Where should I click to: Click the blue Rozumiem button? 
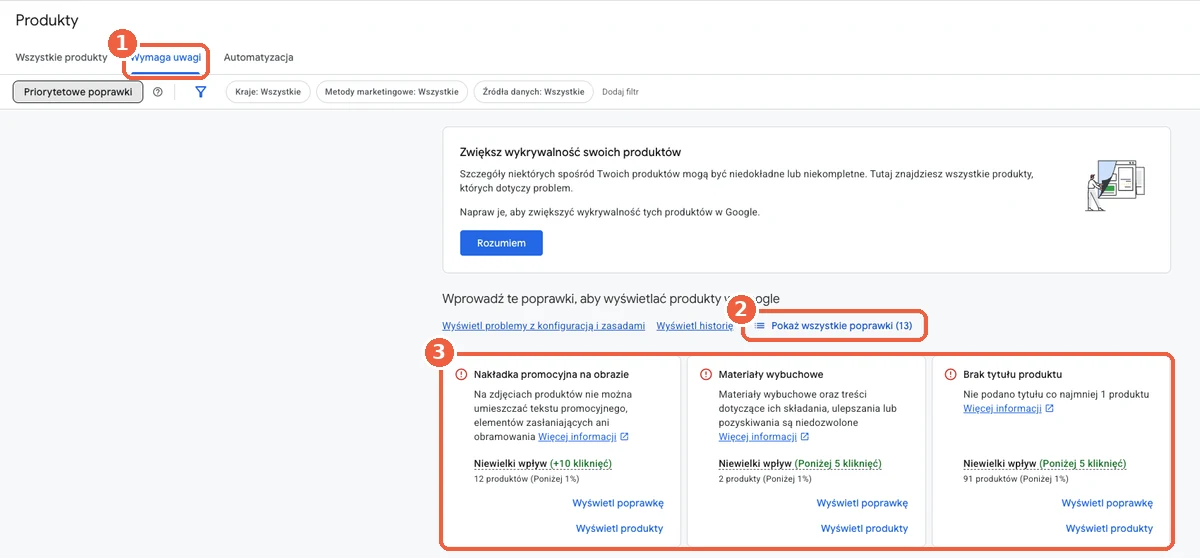click(501, 243)
